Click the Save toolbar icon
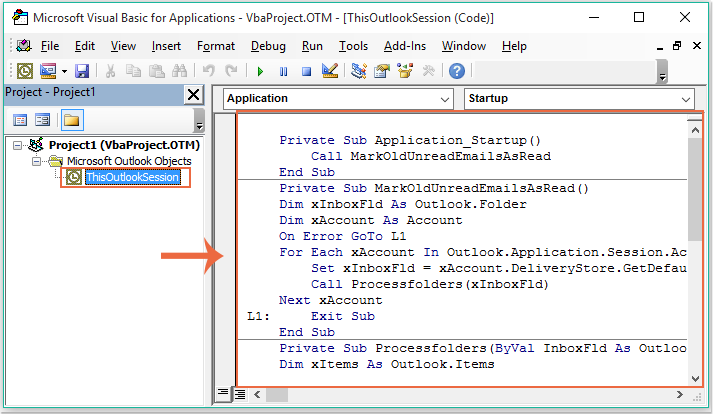Image resolution: width=713 pixels, height=414 pixels. click(82, 71)
